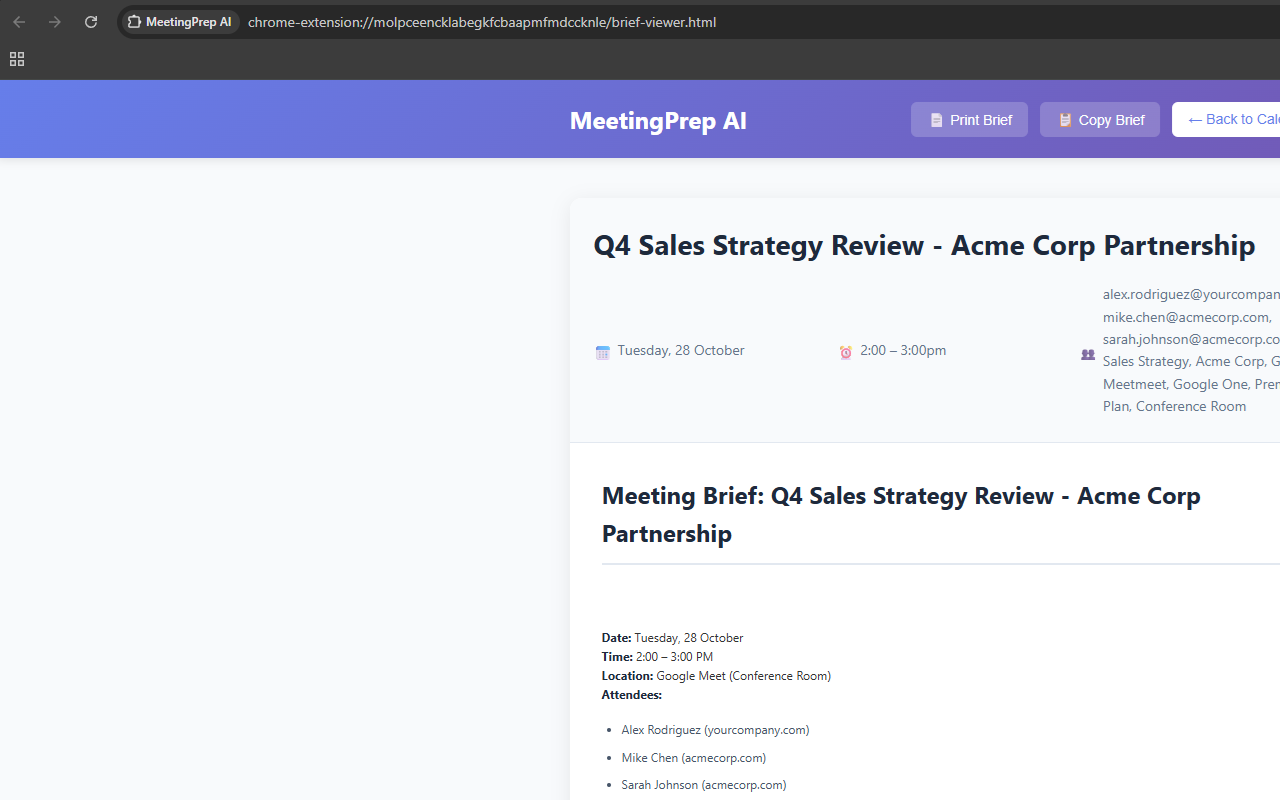Viewport: 1280px width, 800px height.
Task: Click the arrow icon on Back to Calendar
Action: 1195,120
